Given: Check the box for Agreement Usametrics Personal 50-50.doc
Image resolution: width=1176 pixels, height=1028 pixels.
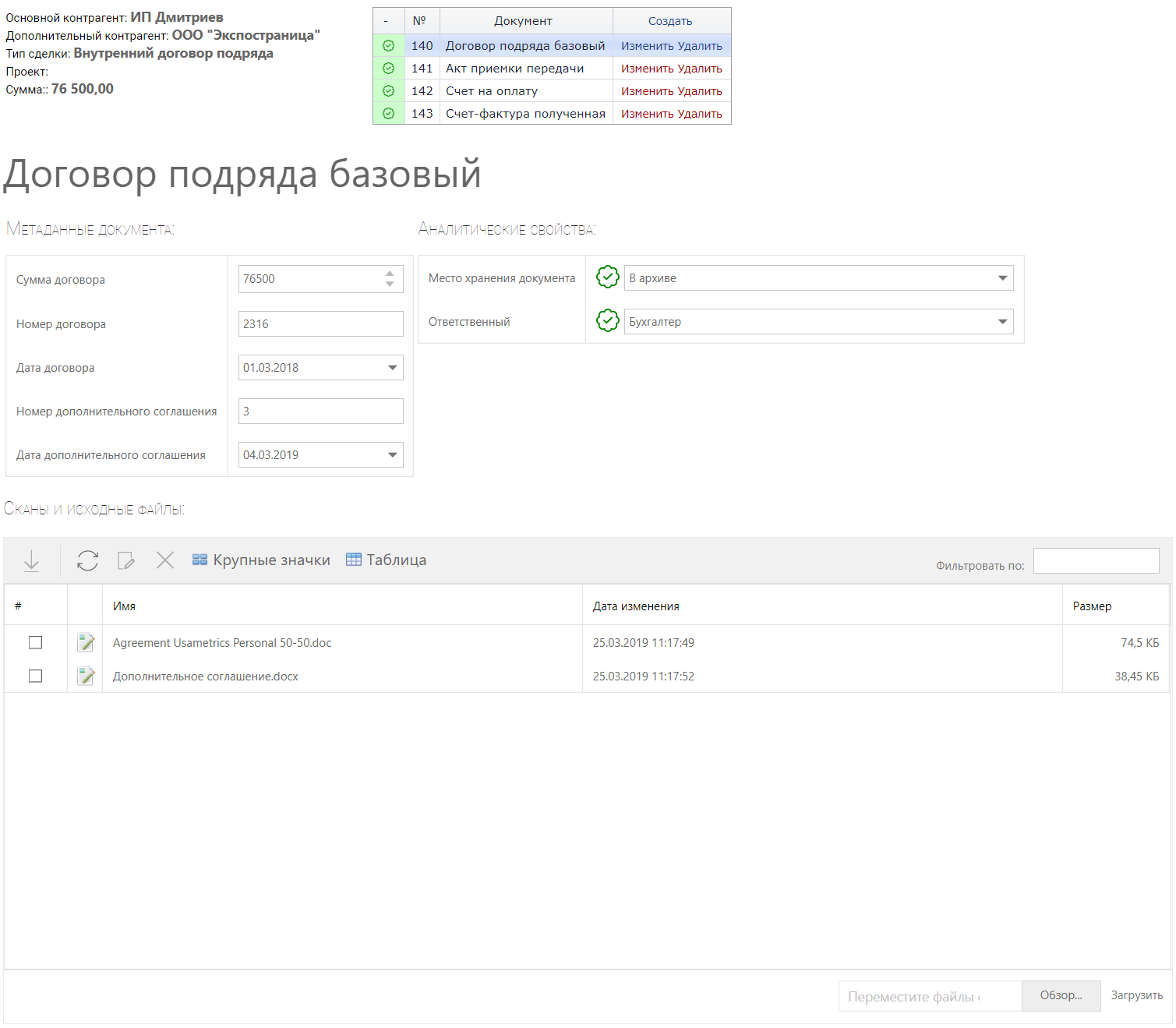Looking at the screenshot, I should 35,643.
